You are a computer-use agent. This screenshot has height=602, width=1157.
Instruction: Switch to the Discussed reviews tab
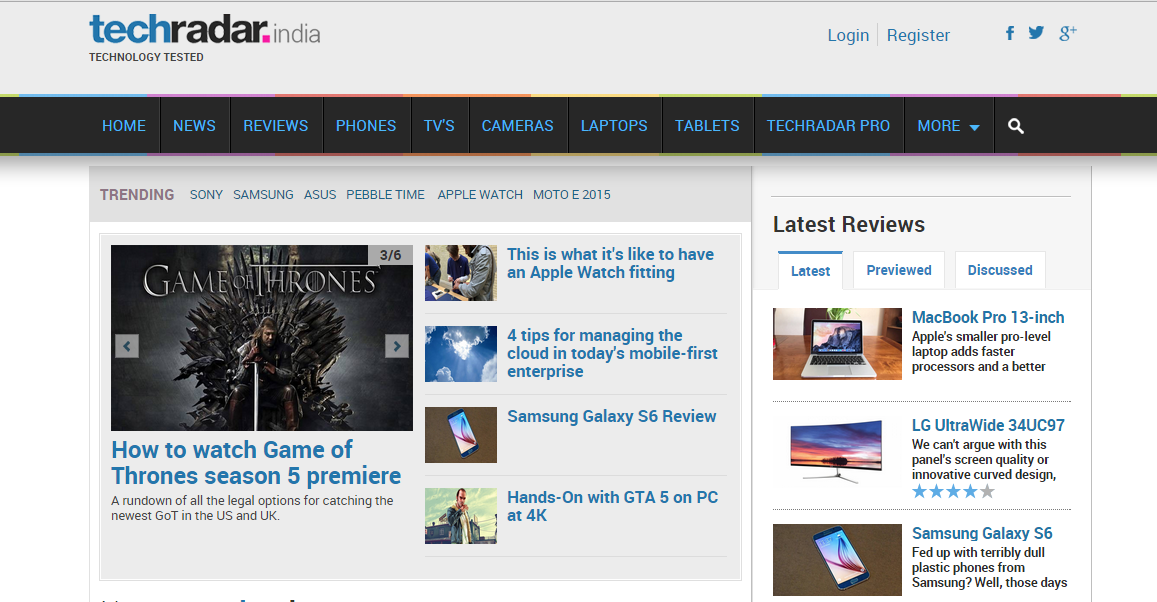click(x=1000, y=270)
